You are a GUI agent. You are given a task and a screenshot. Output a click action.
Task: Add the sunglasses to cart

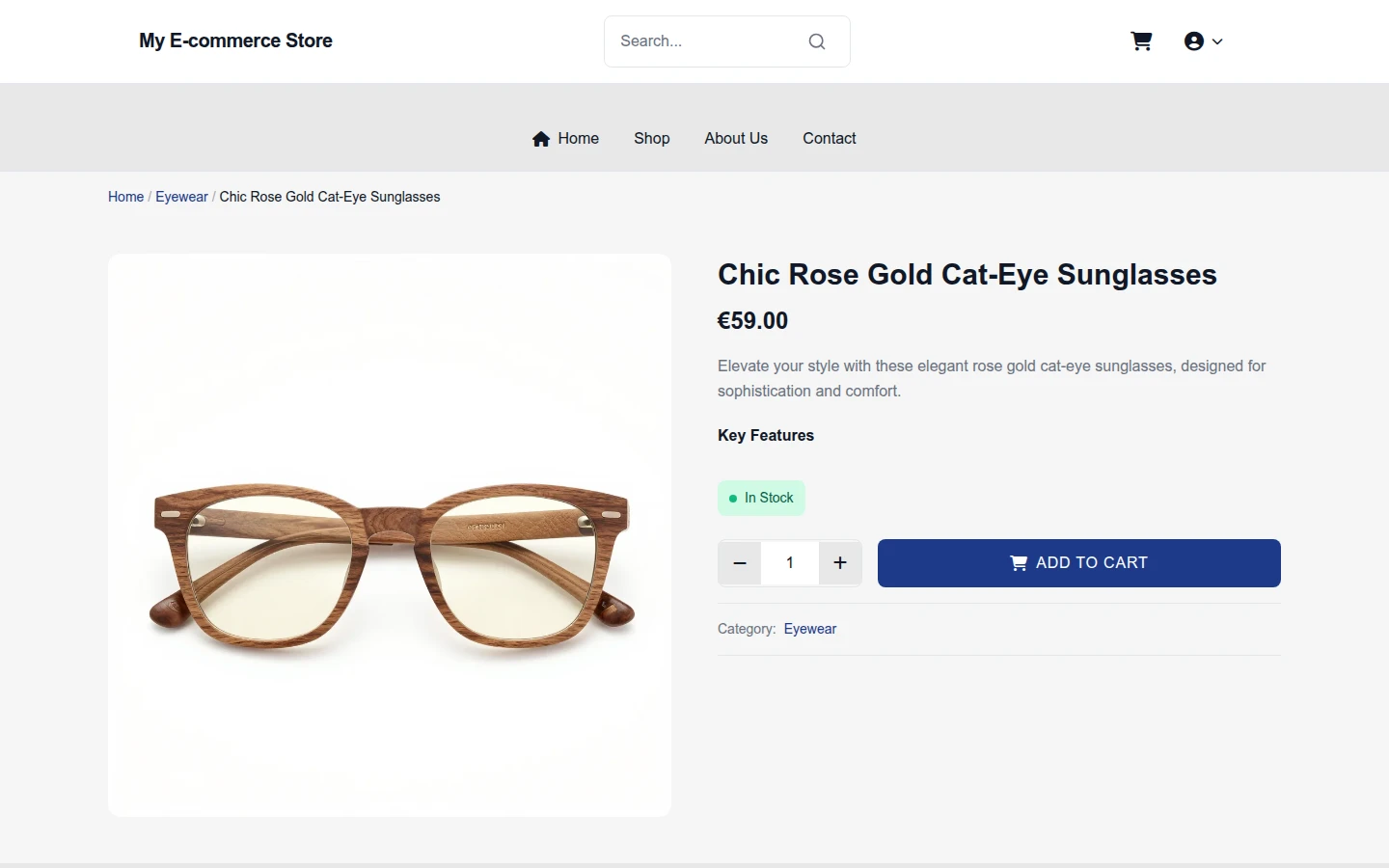pos(1079,563)
